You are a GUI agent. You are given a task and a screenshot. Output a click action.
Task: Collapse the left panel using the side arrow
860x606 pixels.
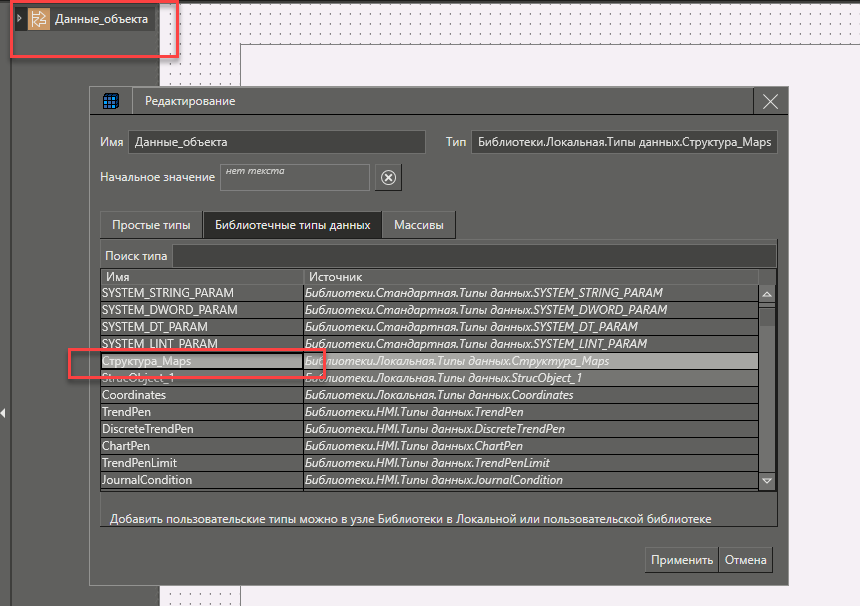[4, 412]
